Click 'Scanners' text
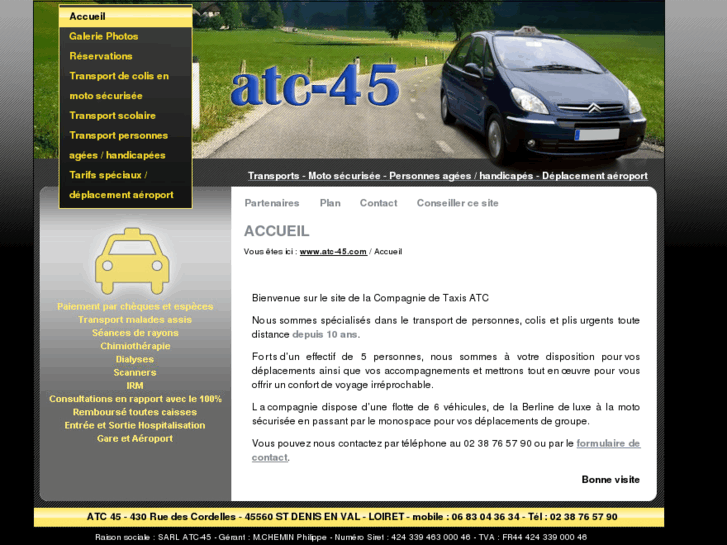Screen dimensions: 727x545 135,372
